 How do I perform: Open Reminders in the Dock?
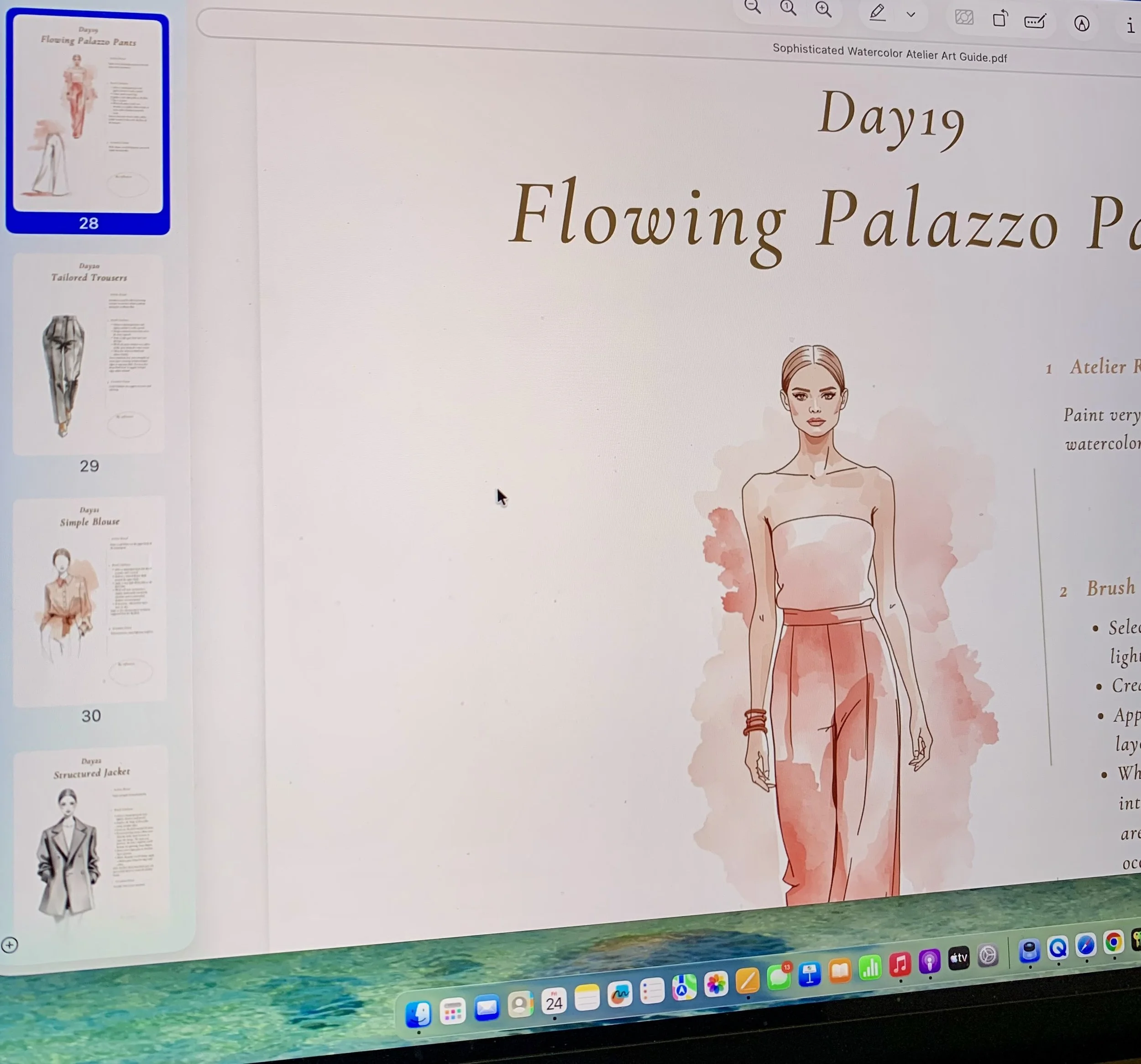[653, 991]
